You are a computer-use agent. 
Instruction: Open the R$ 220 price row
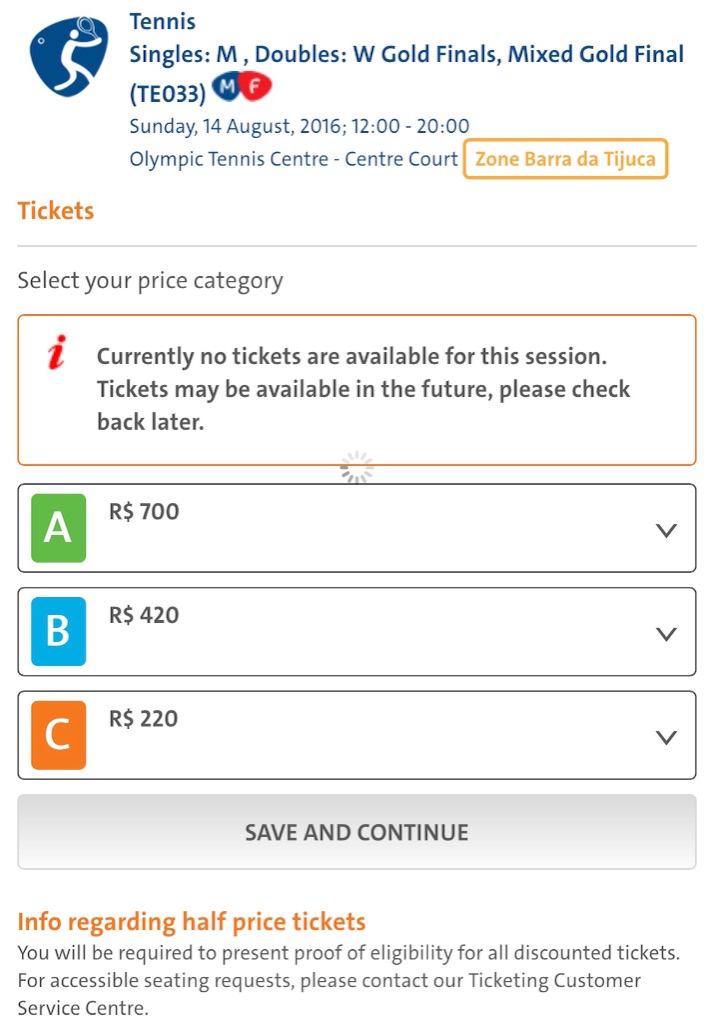pos(356,735)
